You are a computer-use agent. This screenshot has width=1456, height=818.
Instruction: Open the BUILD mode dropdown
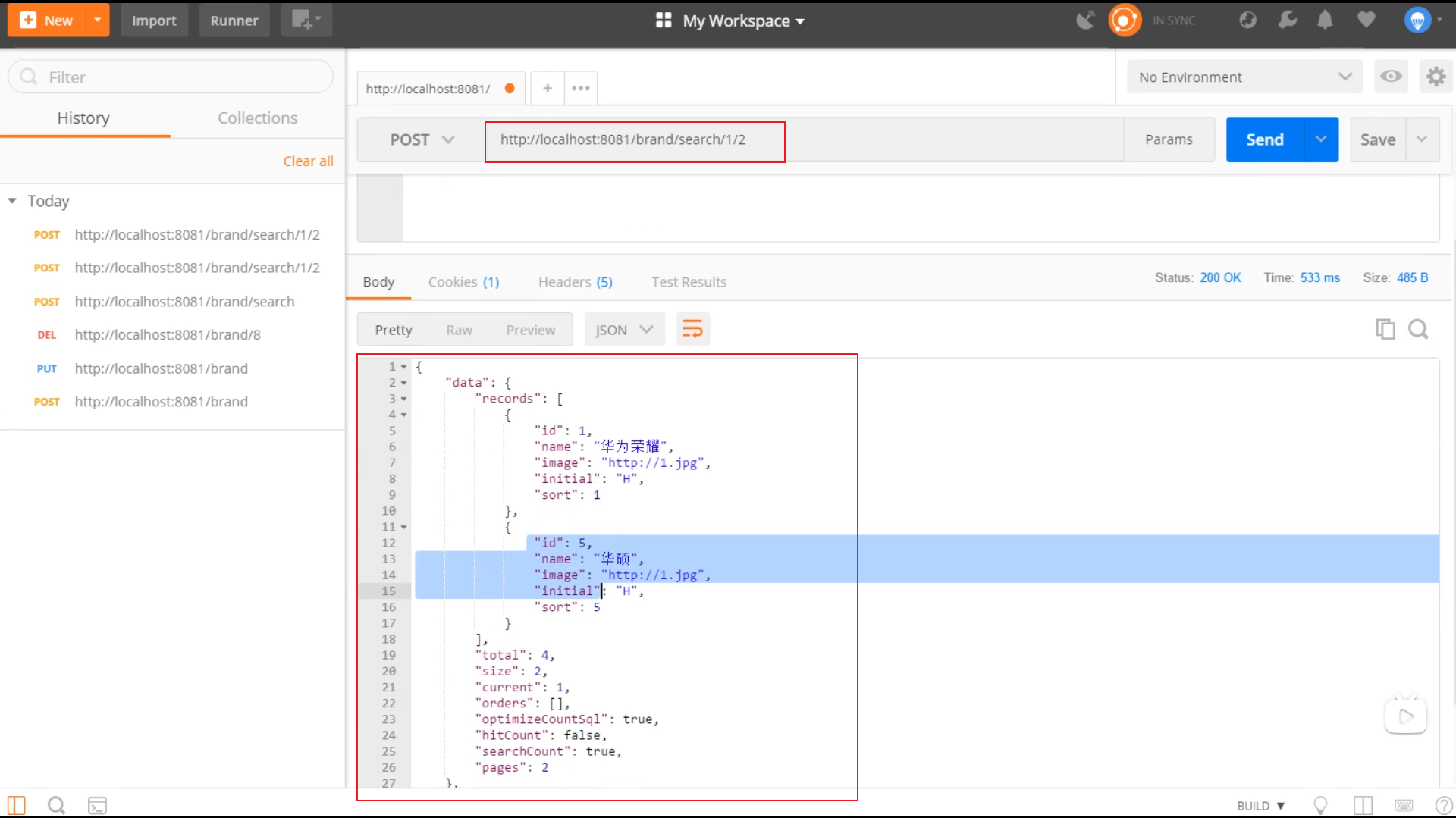point(1261,805)
